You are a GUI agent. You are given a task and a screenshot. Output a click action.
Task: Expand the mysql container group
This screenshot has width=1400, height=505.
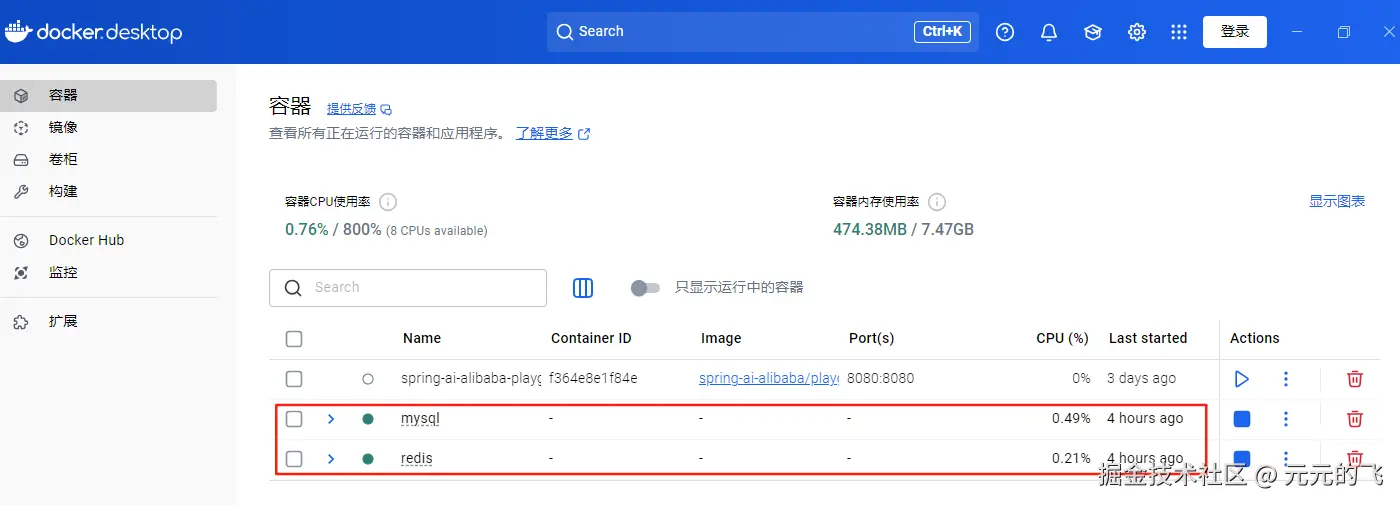click(x=331, y=419)
